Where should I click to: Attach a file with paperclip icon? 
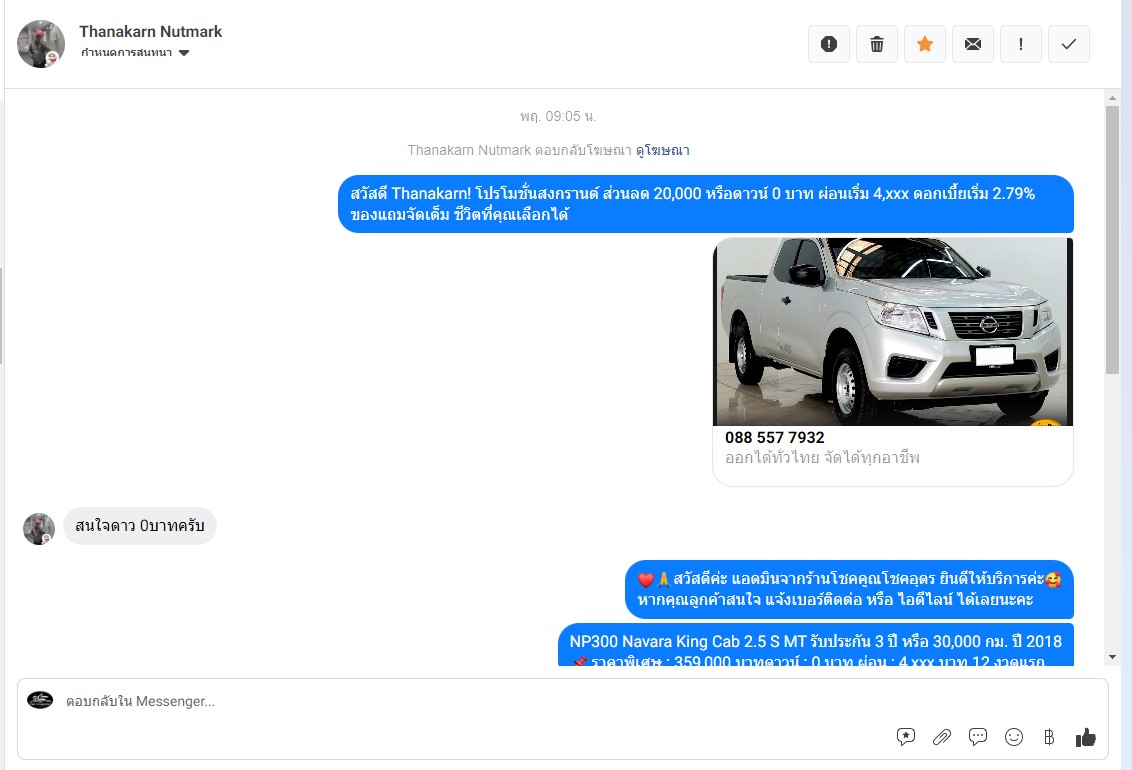[x=941, y=737]
